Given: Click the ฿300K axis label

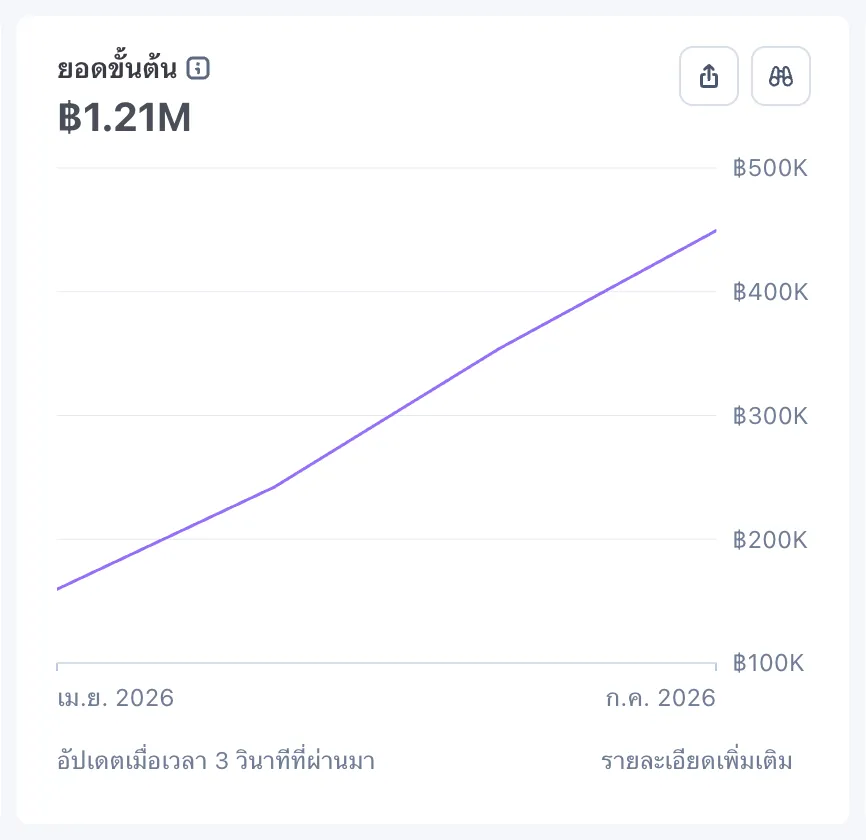Looking at the screenshot, I should click(x=770, y=416).
